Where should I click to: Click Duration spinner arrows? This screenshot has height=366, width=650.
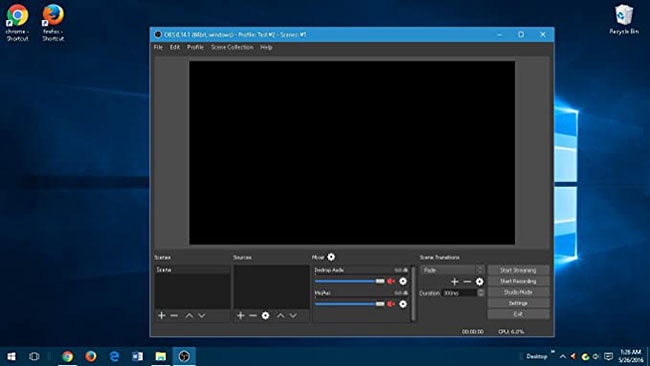click(x=480, y=293)
